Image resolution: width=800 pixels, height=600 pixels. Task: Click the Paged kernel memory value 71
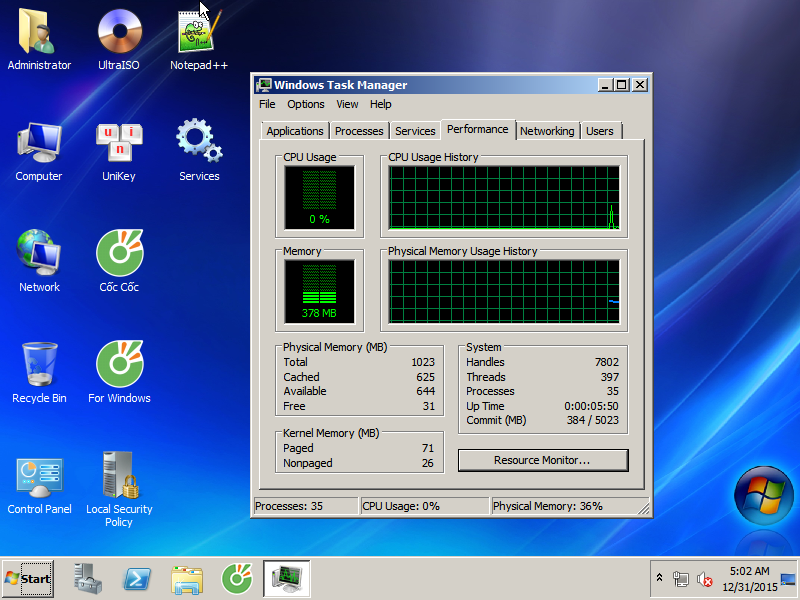pyautogui.click(x=428, y=448)
